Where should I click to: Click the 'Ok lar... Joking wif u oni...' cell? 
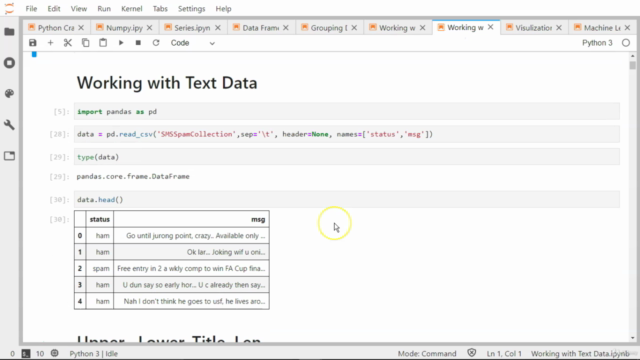[191, 252]
